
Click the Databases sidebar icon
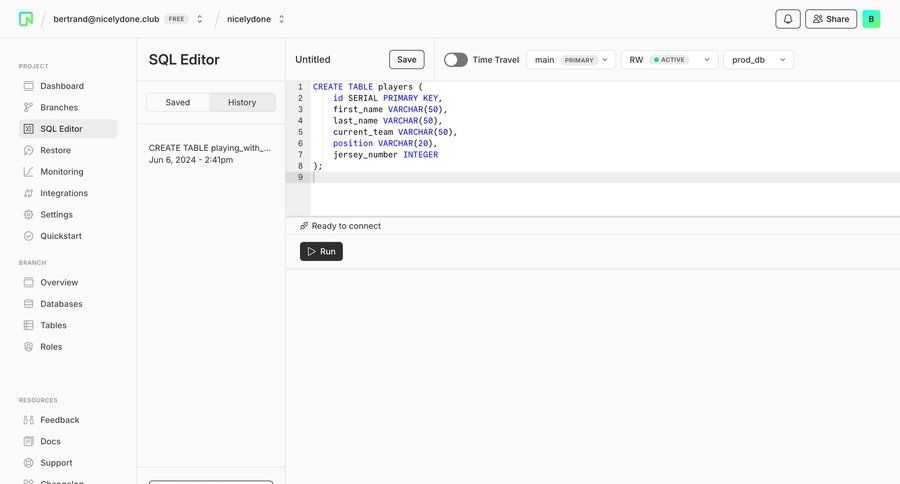pos(29,304)
